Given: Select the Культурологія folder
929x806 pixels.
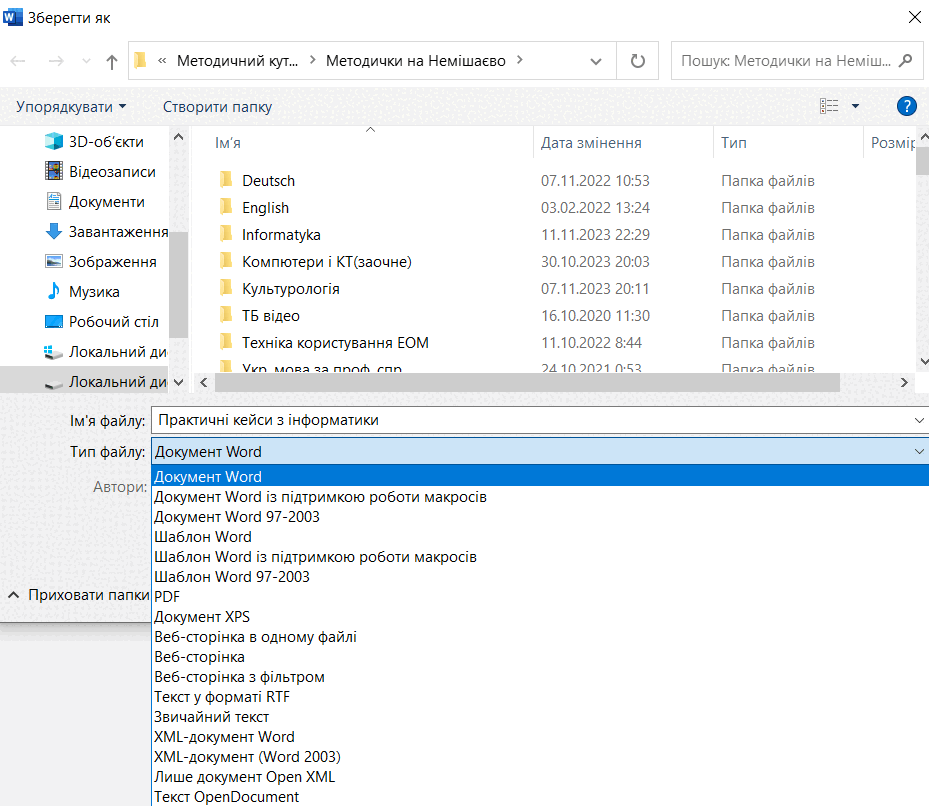Looking at the screenshot, I should pyautogui.click(x=290, y=289).
